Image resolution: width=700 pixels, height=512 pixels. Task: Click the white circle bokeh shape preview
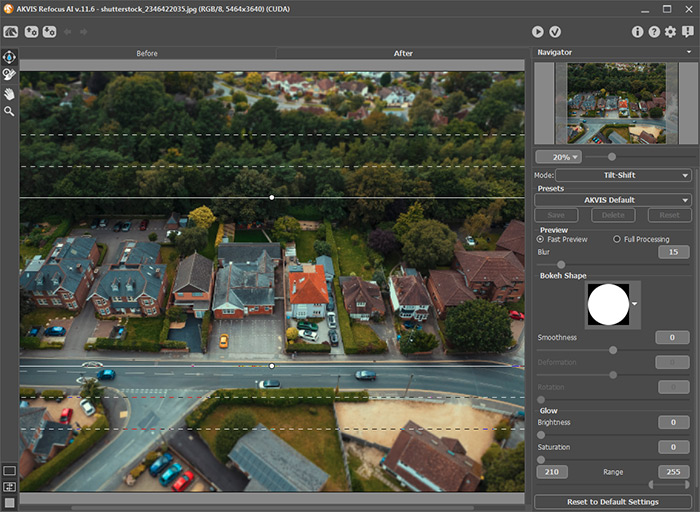[608, 304]
